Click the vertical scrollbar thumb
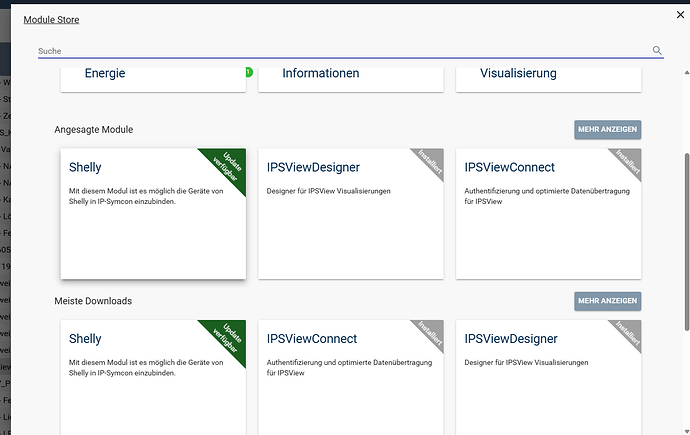690x435 pixels. pos(686,242)
